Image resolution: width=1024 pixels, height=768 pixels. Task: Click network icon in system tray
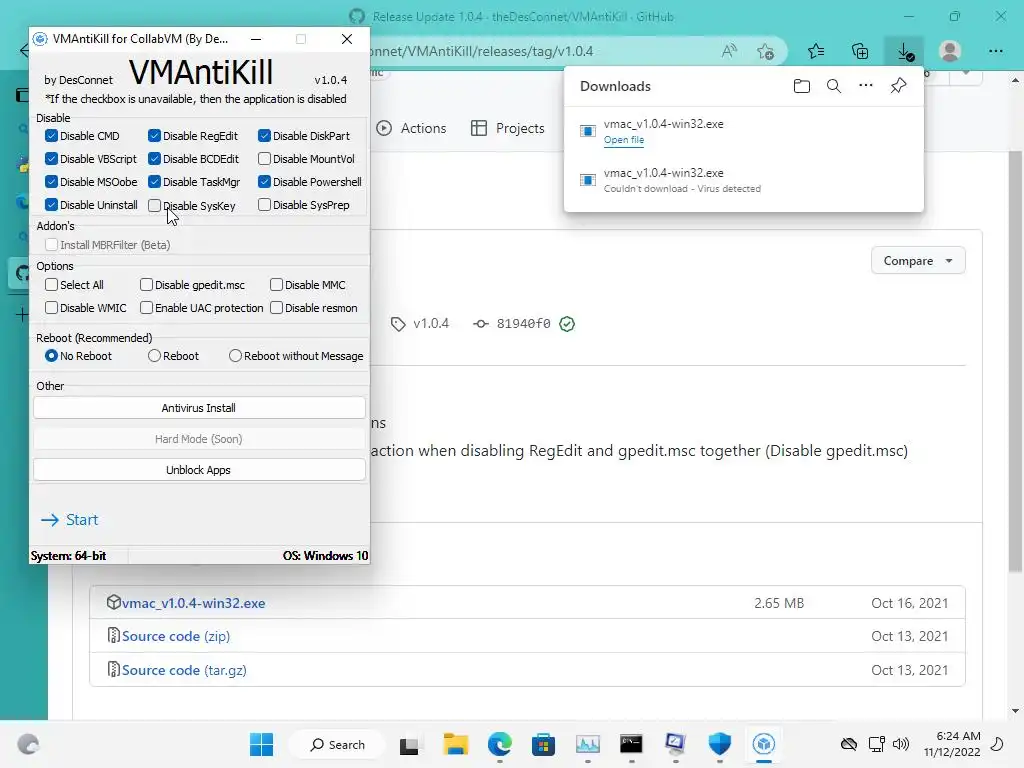[876, 744]
